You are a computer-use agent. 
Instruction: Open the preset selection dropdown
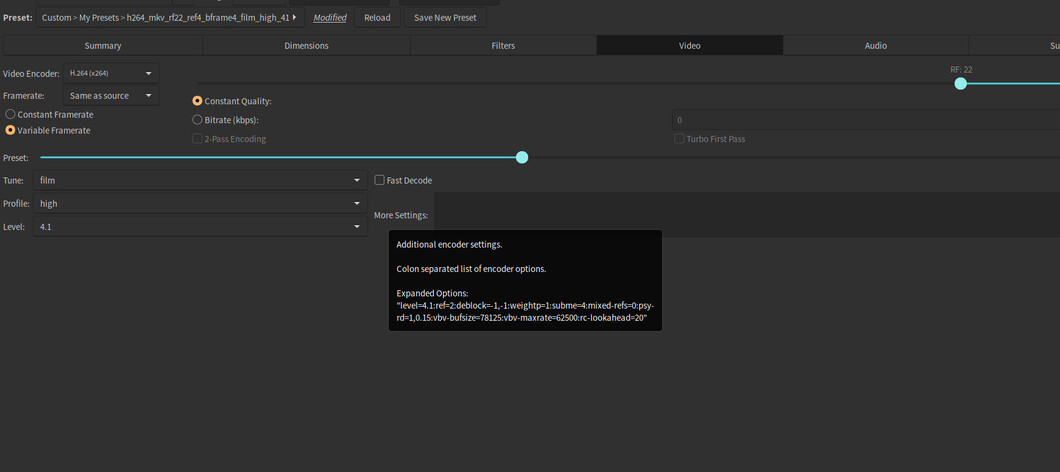170,18
